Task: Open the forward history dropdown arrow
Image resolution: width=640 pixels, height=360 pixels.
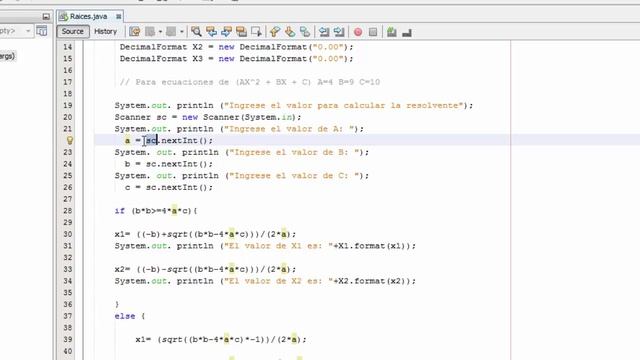Action: coord(182,31)
